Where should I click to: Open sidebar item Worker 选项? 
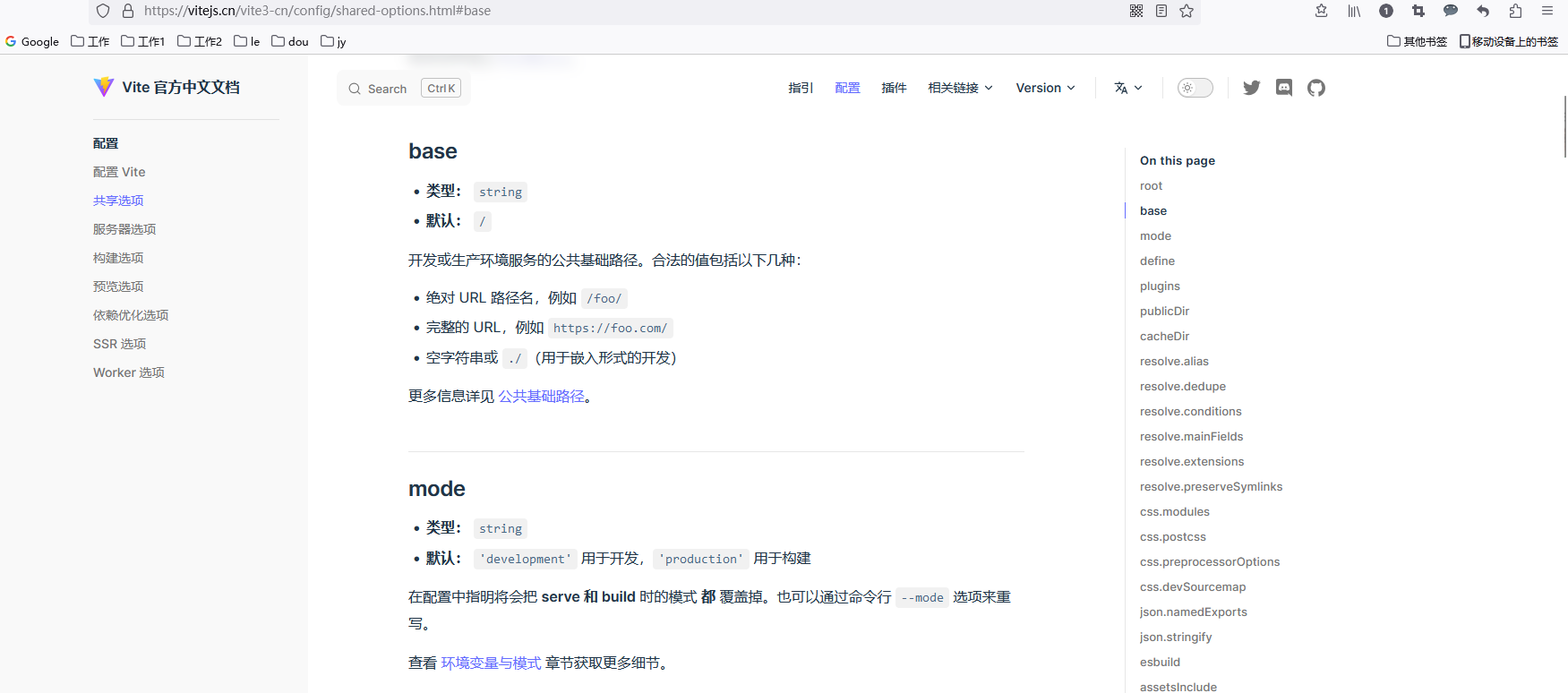(x=129, y=372)
